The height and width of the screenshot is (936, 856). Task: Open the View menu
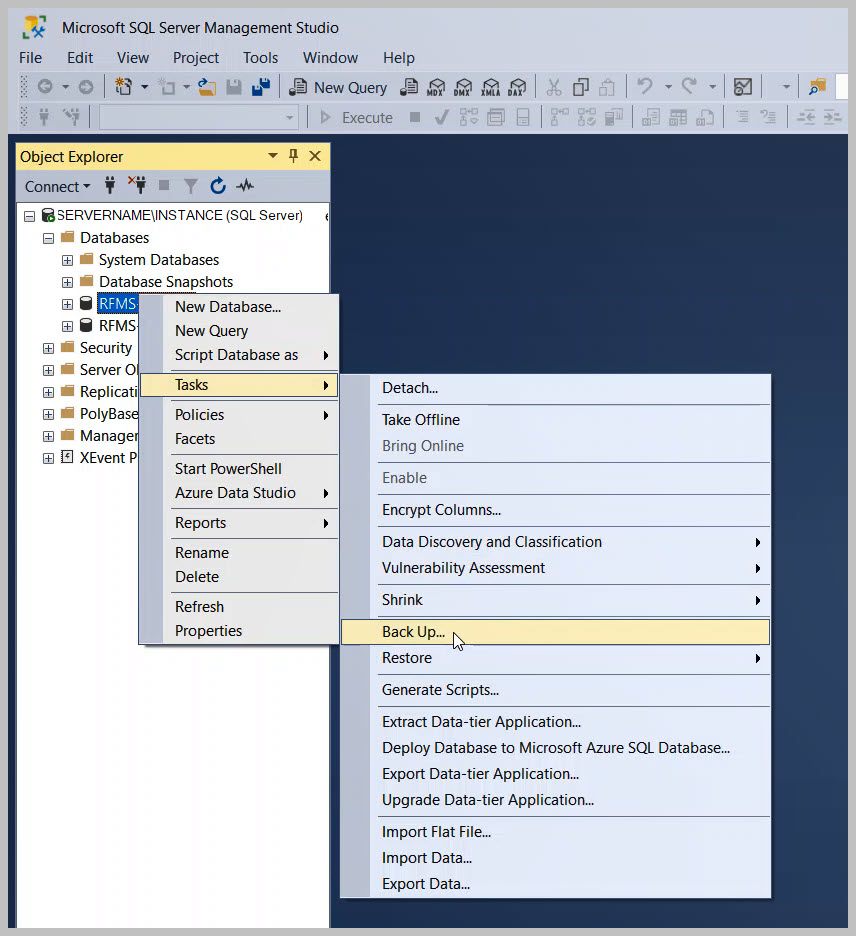point(133,58)
